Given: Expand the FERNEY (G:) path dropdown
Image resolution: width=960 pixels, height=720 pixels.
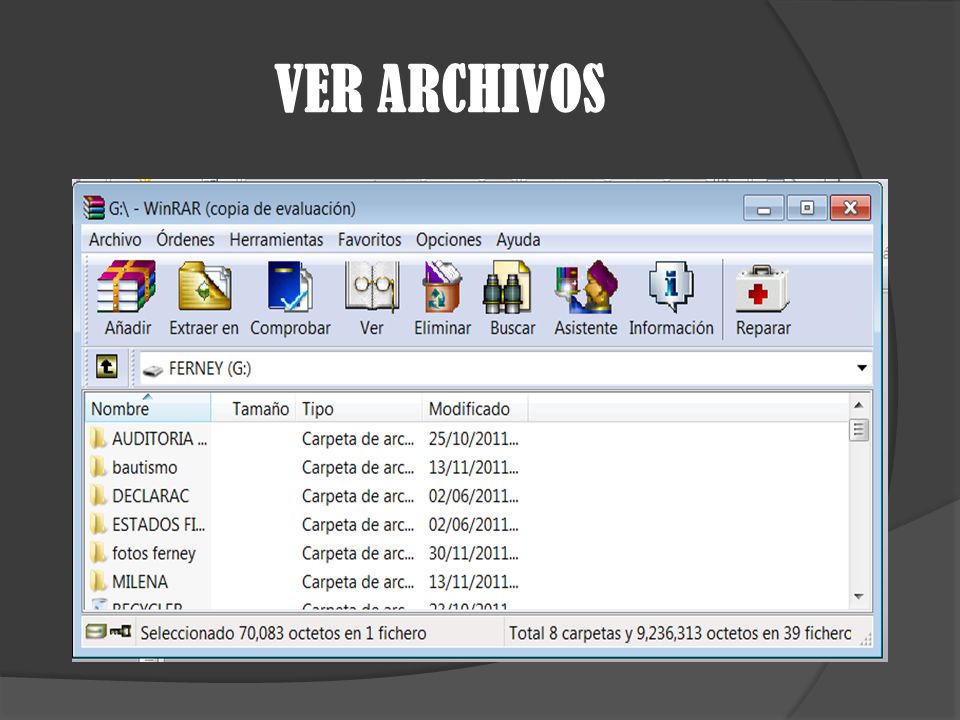Looking at the screenshot, I should 861,368.
